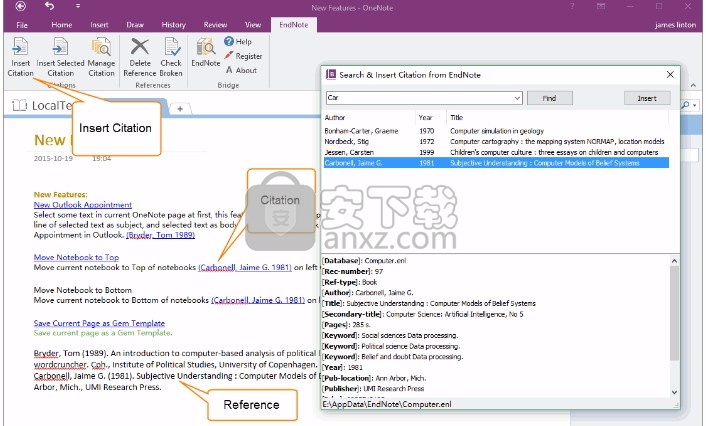Select the Nordbeck, Stig result row
Viewport: 706px width, 426px height.
click(x=496, y=141)
